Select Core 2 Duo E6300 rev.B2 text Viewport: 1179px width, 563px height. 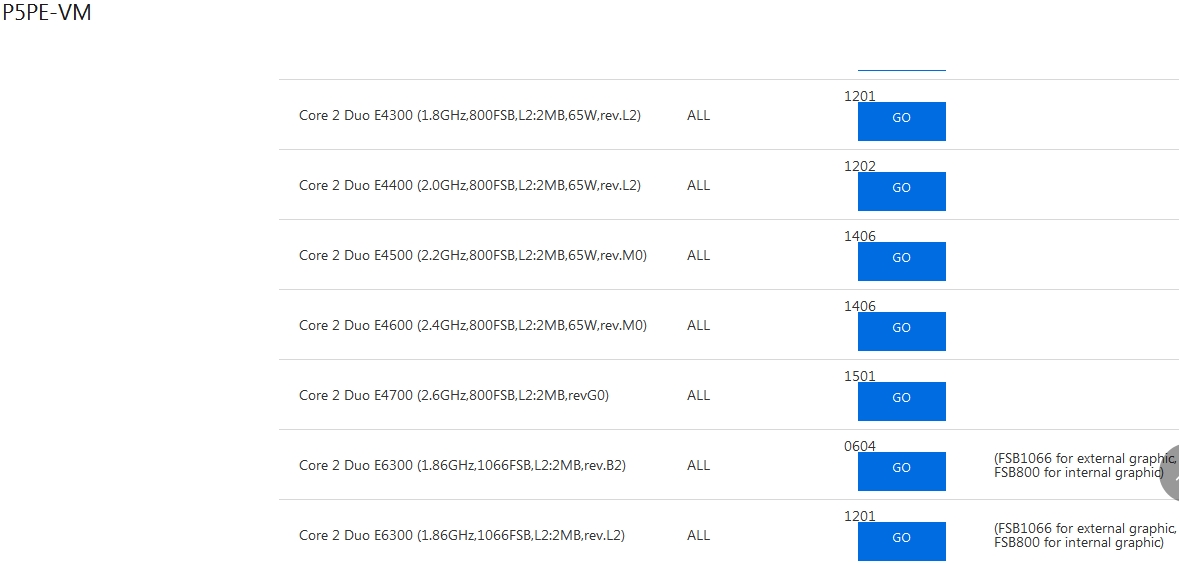click(462, 465)
